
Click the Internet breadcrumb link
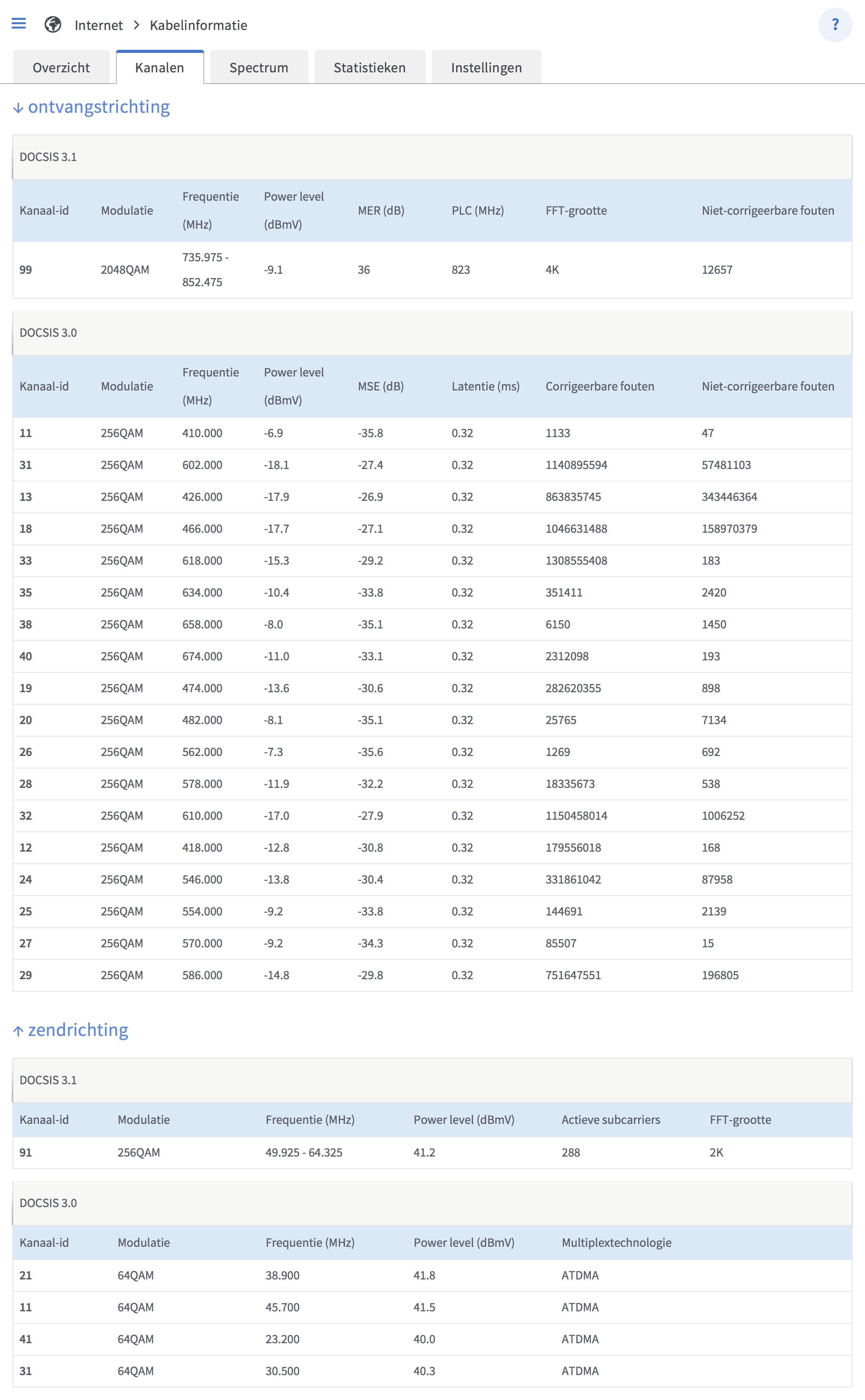[98, 25]
